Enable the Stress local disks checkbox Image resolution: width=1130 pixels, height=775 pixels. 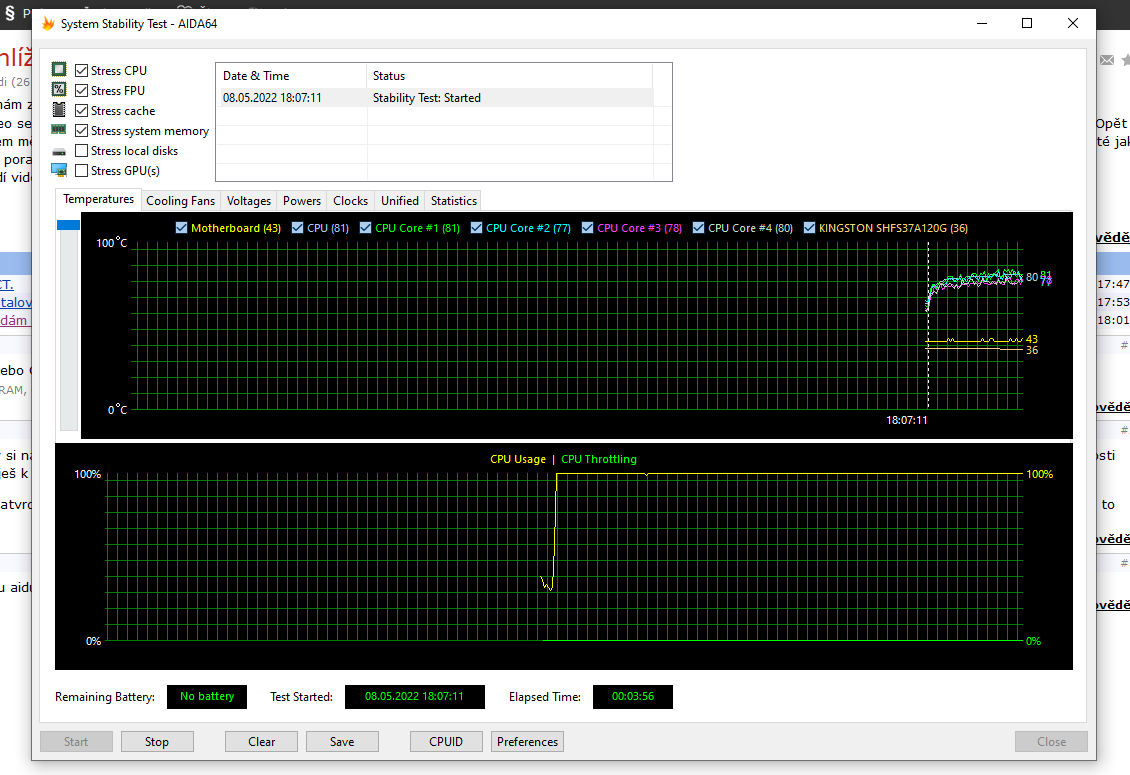[x=82, y=151]
